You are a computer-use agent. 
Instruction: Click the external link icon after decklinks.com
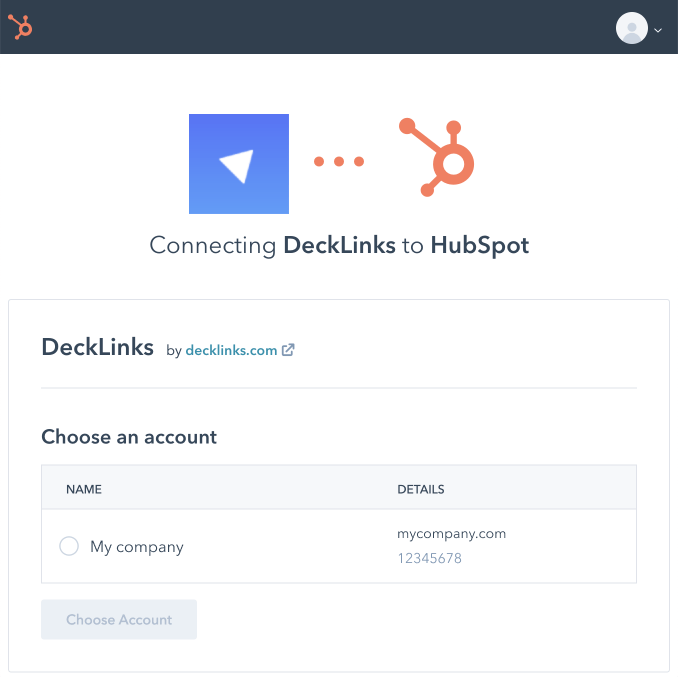click(288, 350)
